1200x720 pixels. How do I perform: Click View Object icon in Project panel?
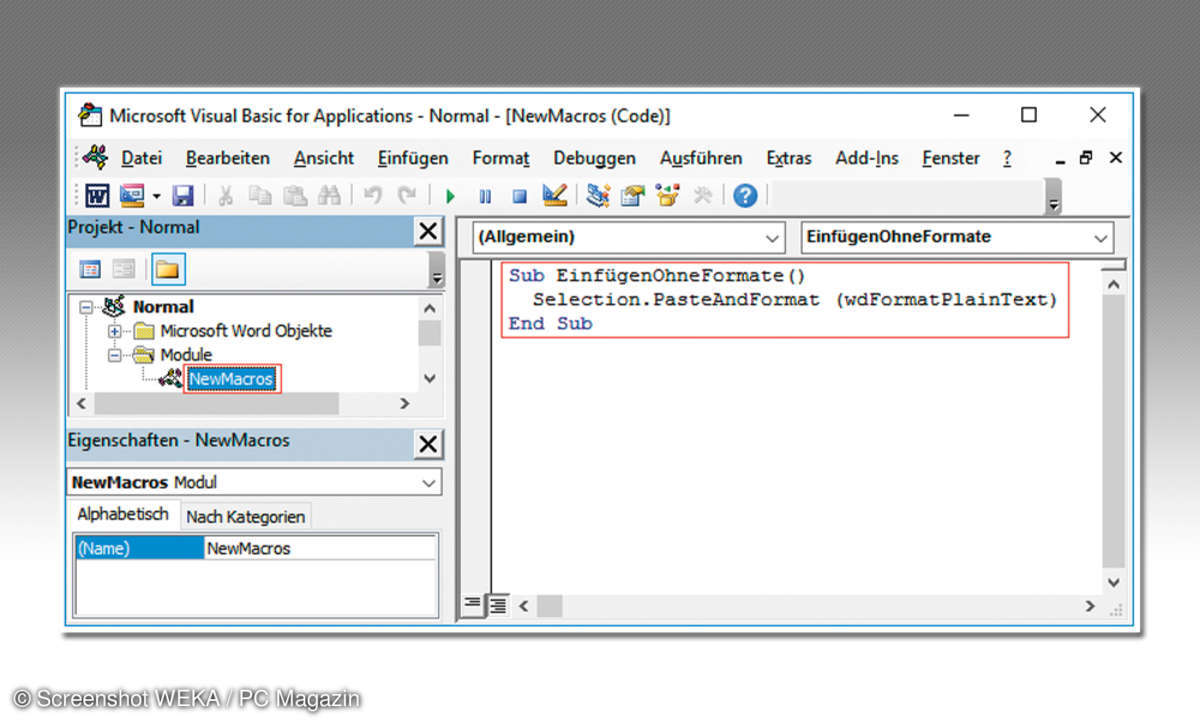[x=124, y=269]
